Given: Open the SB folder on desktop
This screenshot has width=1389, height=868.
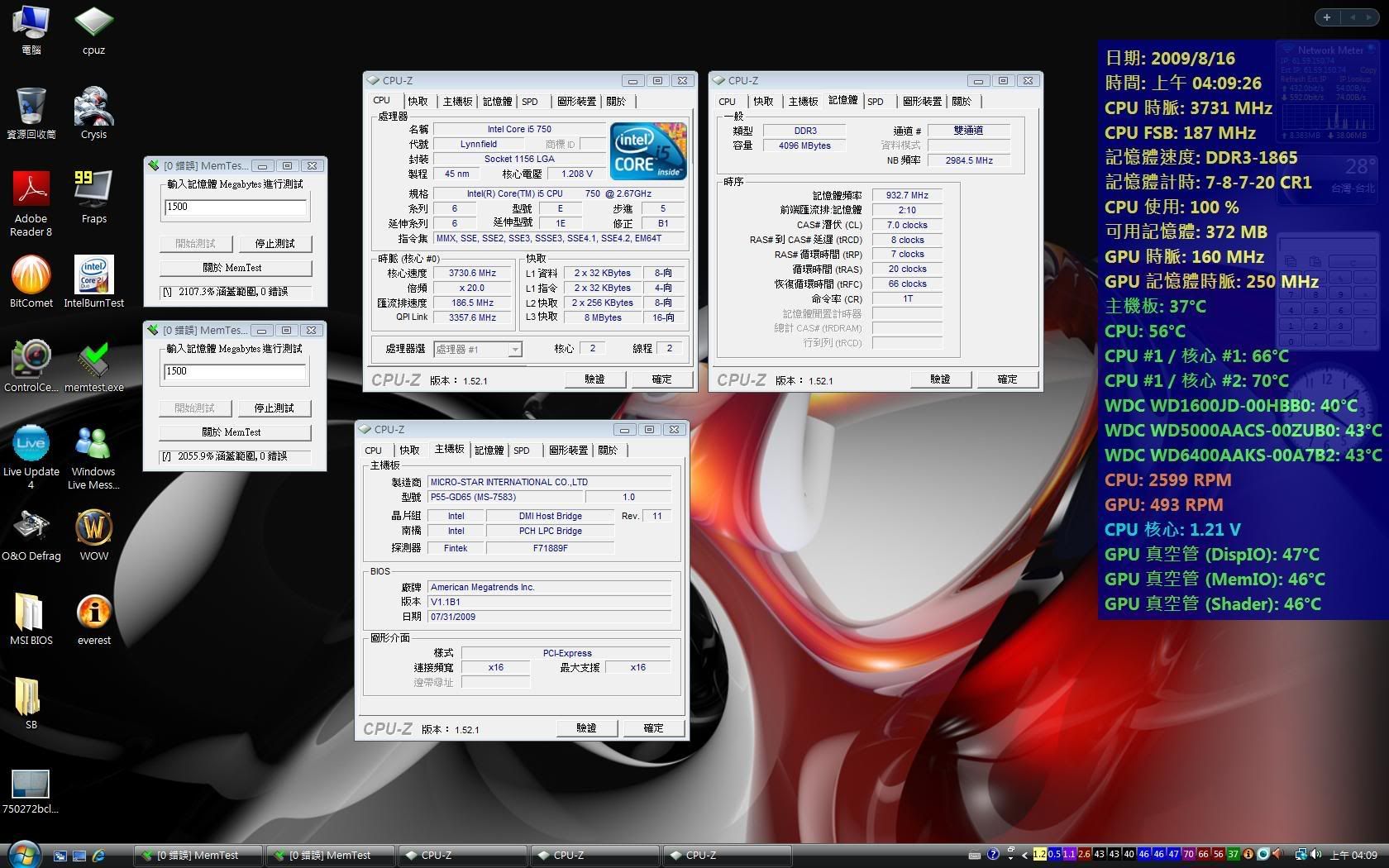Looking at the screenshot, I should click(31, 703).
